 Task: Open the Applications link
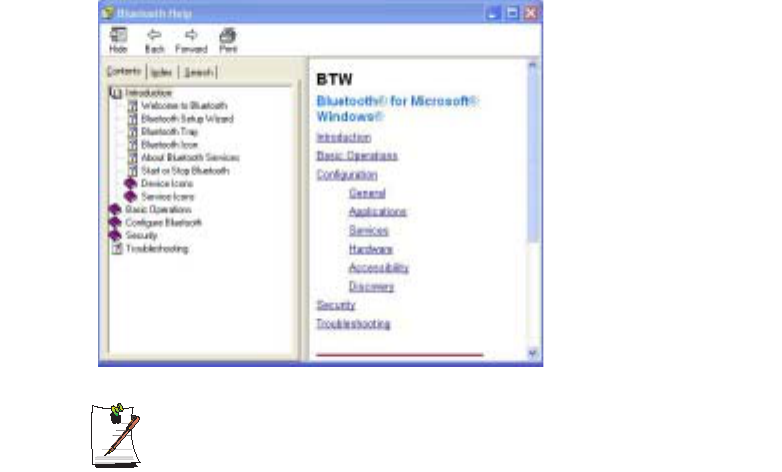tap(378, 212)
